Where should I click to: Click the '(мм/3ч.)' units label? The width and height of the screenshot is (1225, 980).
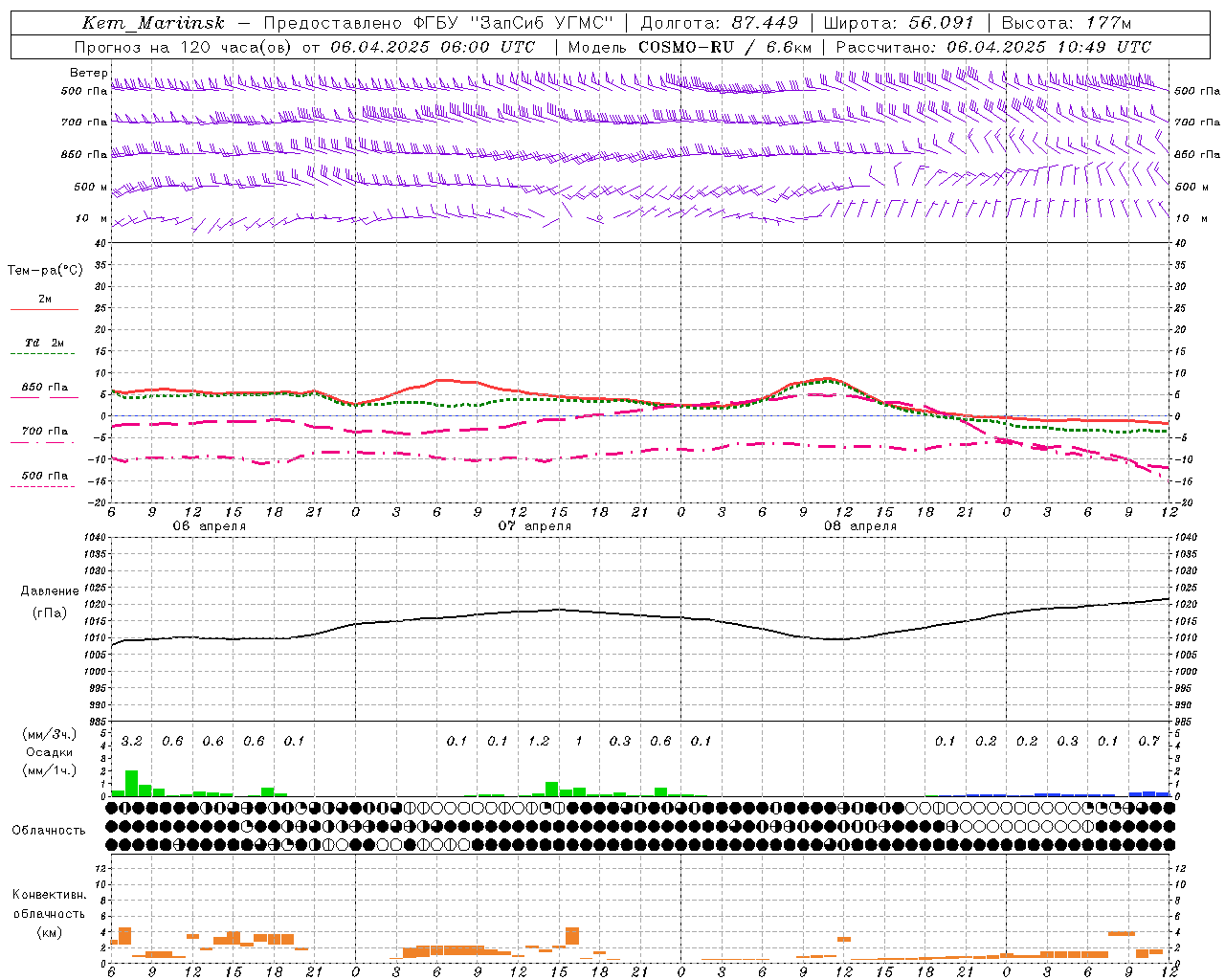49,734
